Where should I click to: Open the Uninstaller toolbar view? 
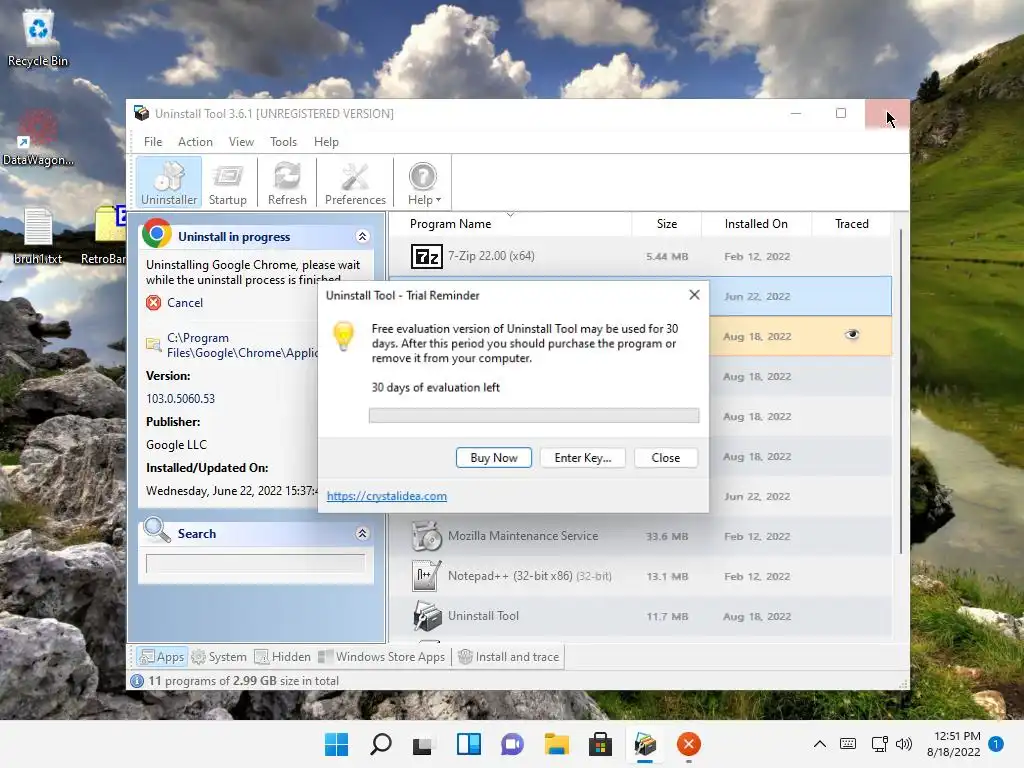coord(169,182)
